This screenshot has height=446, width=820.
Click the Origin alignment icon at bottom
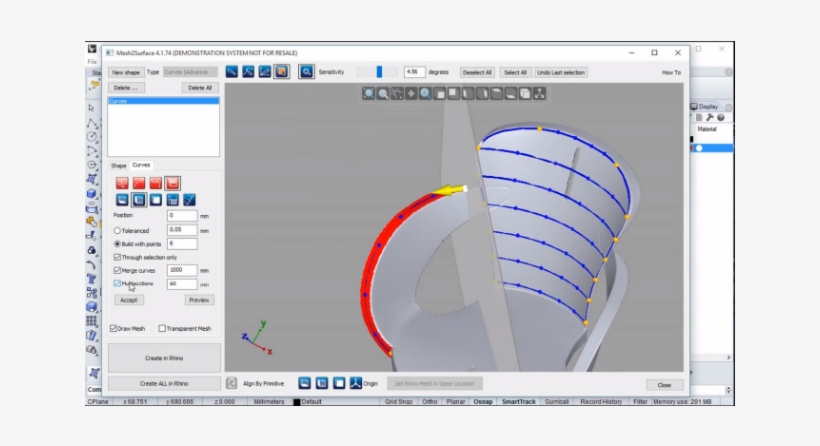(355, 383)
